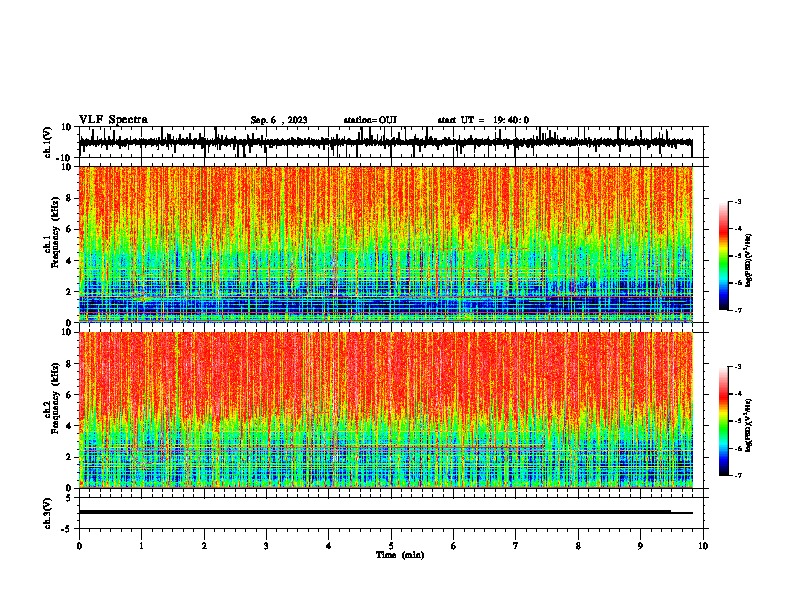The height and width of the screenshot is (612, 792).
Task: Click the VLF Spectra title text
Action: [x=113, y=120]
